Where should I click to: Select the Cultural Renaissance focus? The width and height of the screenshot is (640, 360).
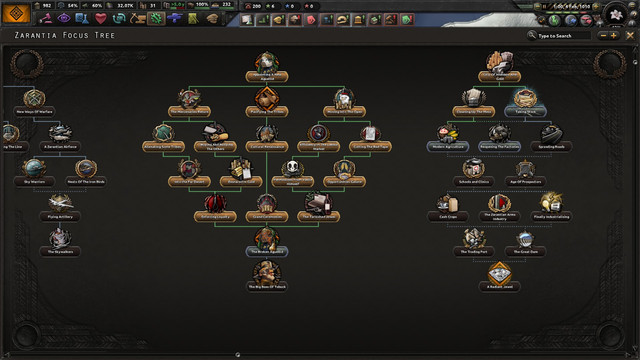coord(267,138)
